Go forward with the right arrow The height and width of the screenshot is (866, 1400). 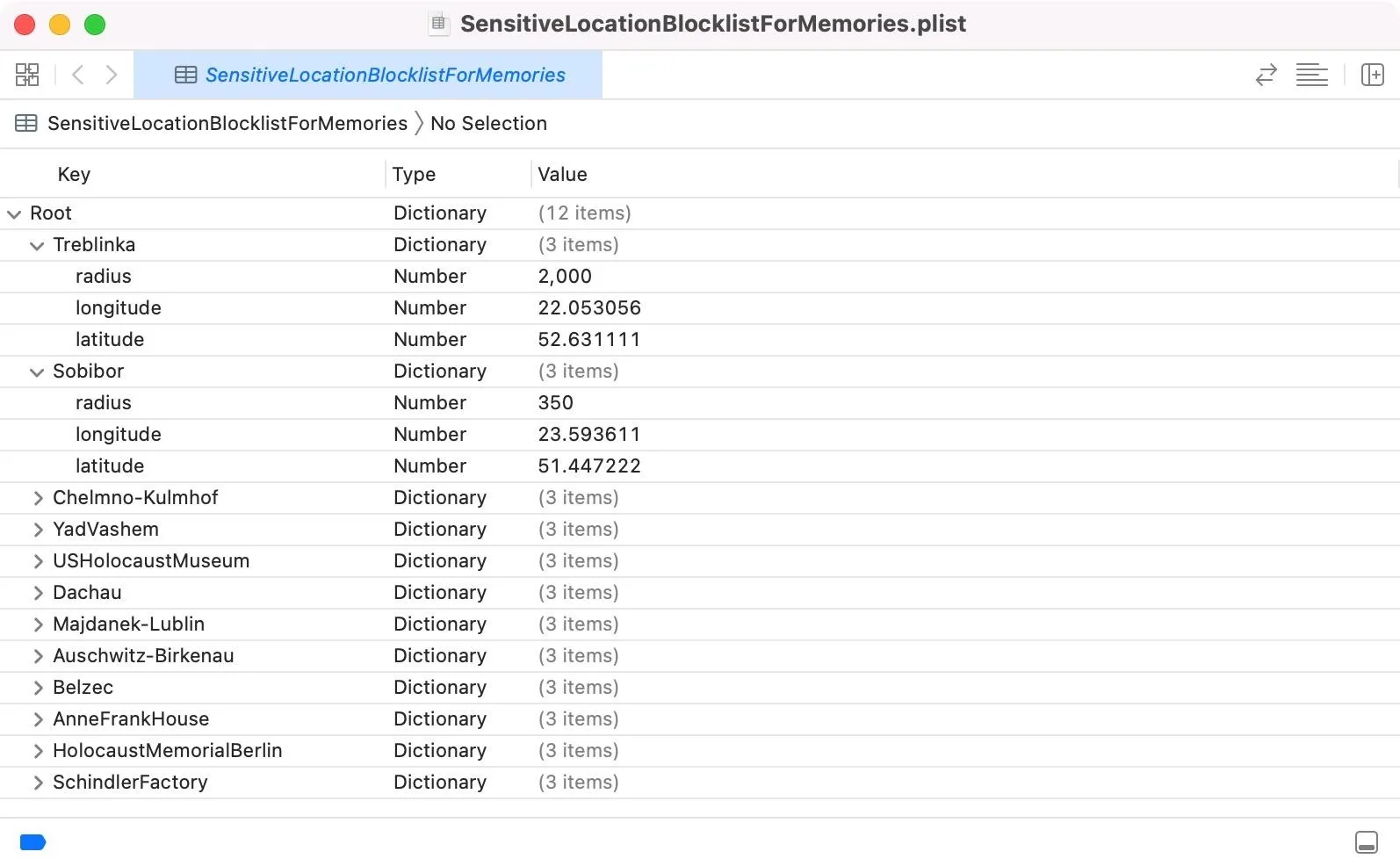tap(112, 75)
